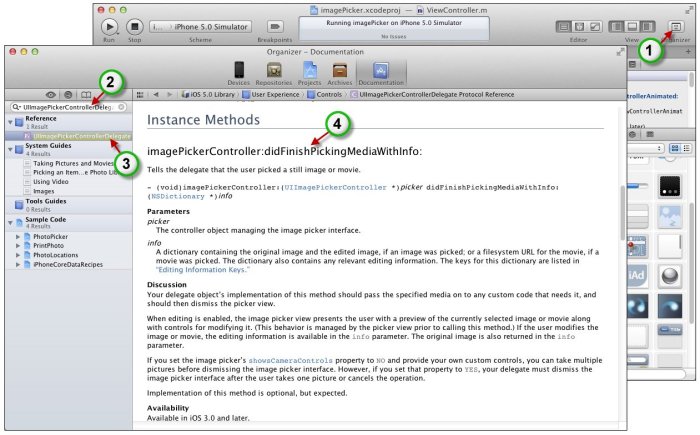The width and height of the screenshot is (700, 435).
Task: Enter full screen on Organizer window
Action: click(620, 52)
